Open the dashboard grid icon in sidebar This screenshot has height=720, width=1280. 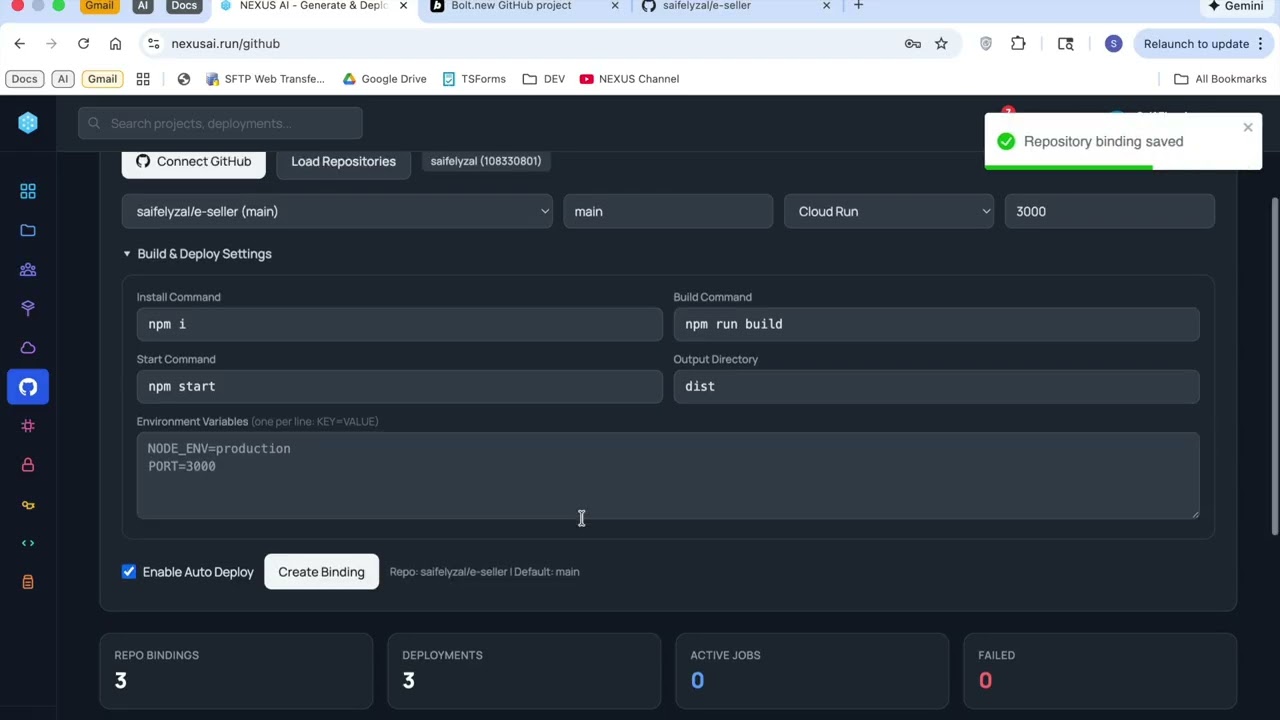point(28,191)
